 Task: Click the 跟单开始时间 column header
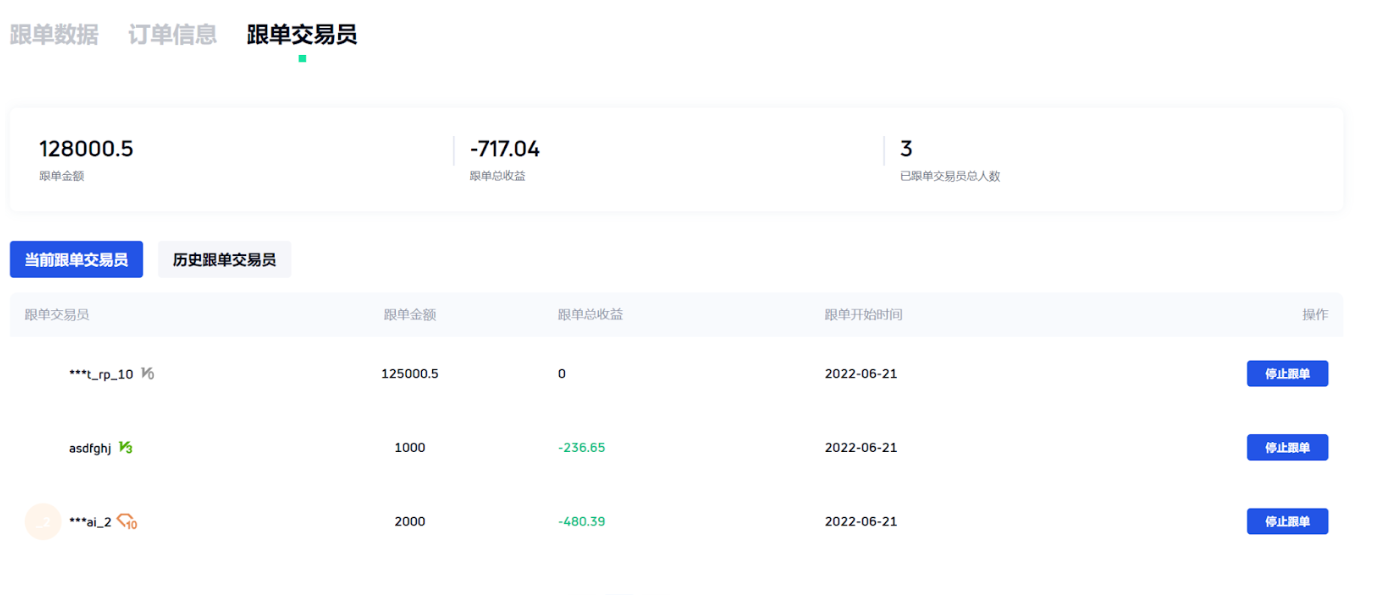pos(863,314)
